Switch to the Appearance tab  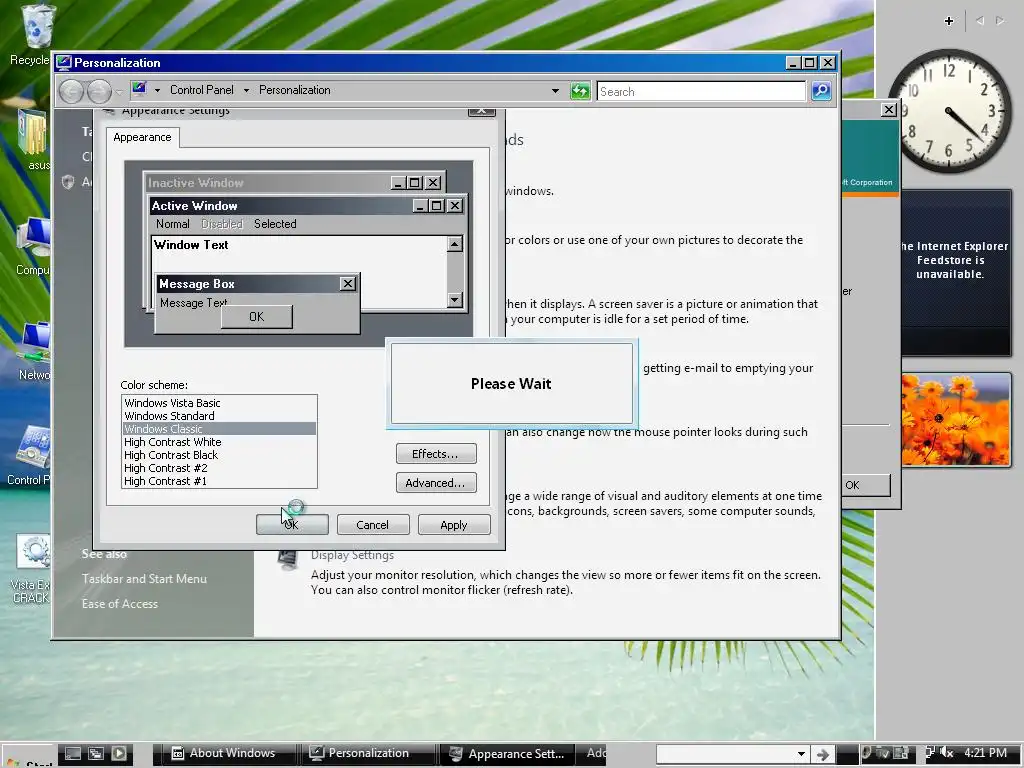pos(142,137)
